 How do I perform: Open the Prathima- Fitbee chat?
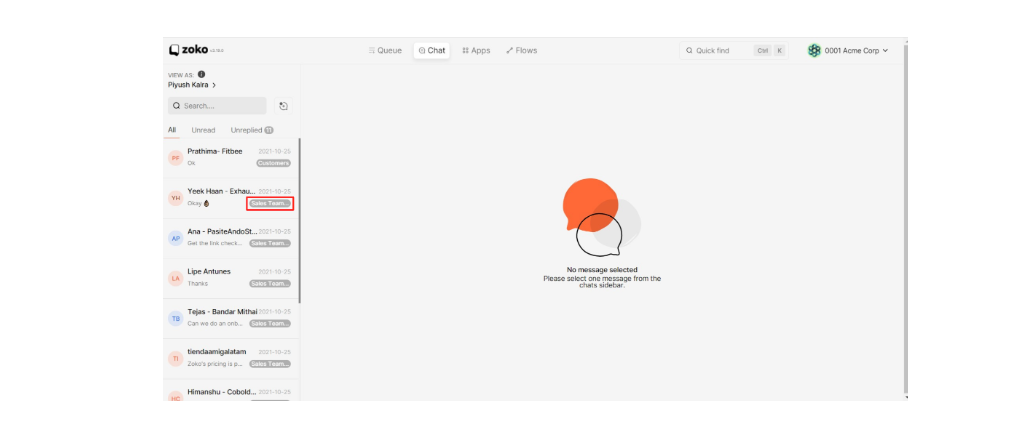click(x=231, y=157)
